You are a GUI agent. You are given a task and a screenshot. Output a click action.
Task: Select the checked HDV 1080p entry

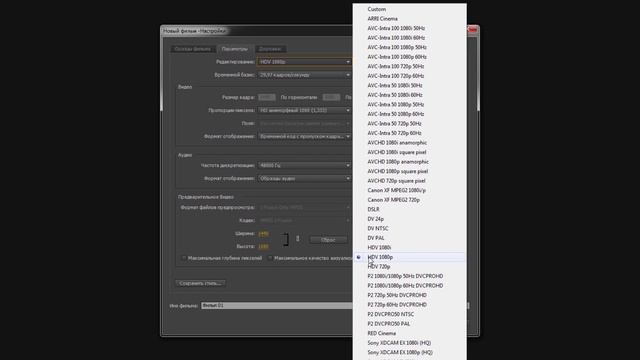[x=410, y=257]
